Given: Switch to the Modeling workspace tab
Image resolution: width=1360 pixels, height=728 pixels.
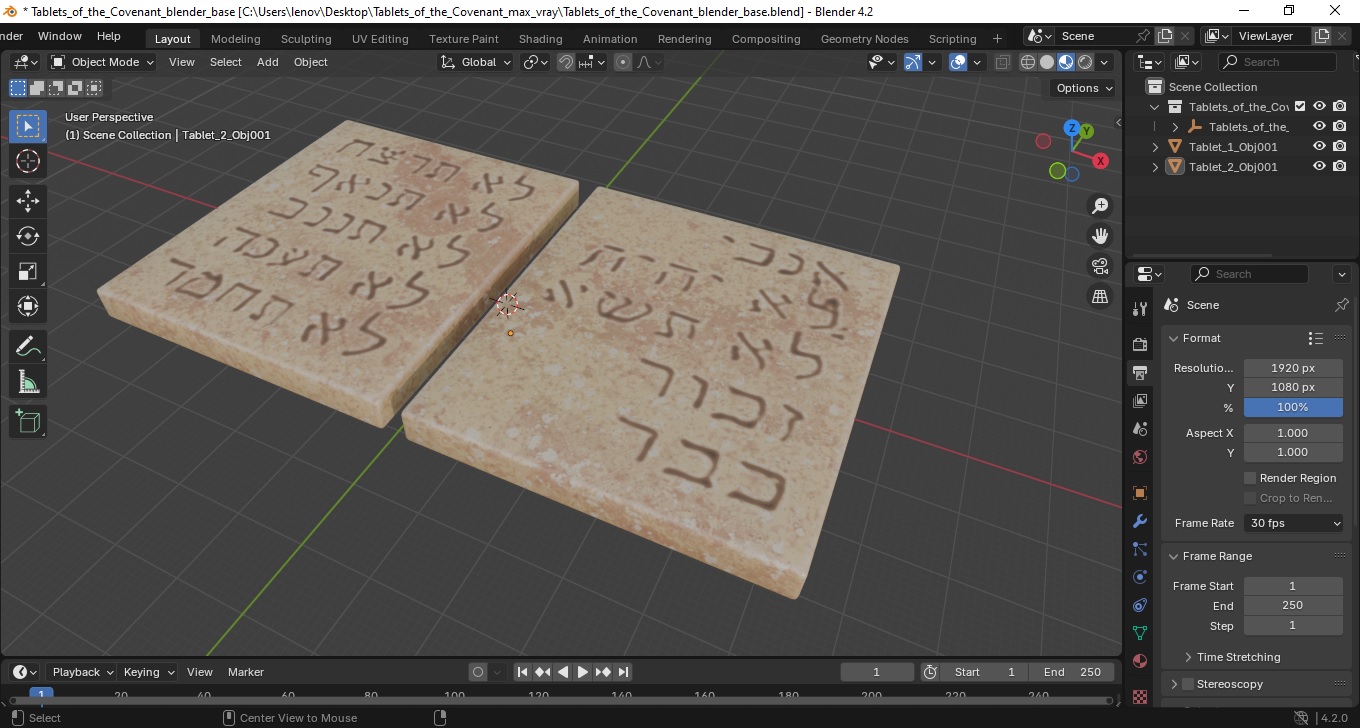Looking at the screenshot, I should tap(235, 39).
